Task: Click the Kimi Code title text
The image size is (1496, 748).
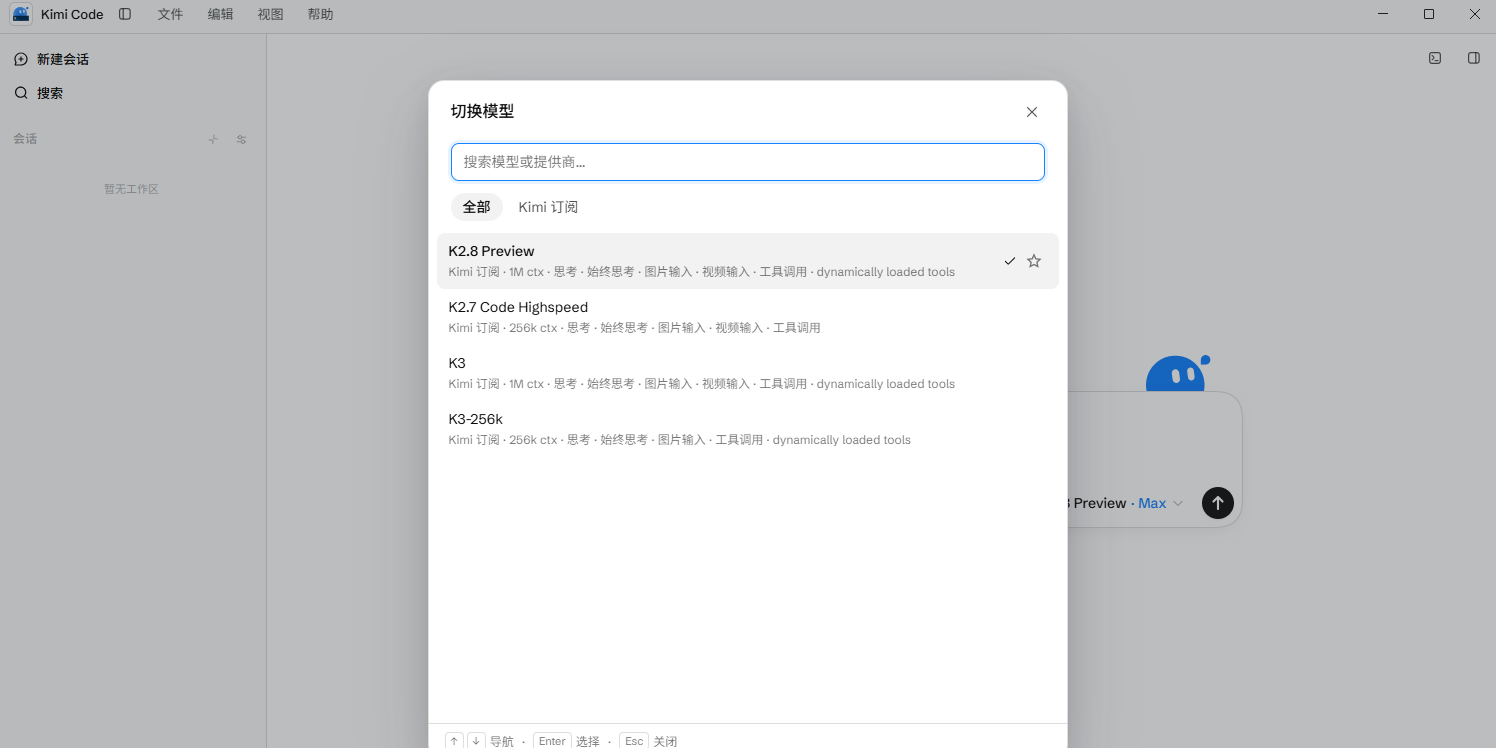Action: tap(72, 14)
